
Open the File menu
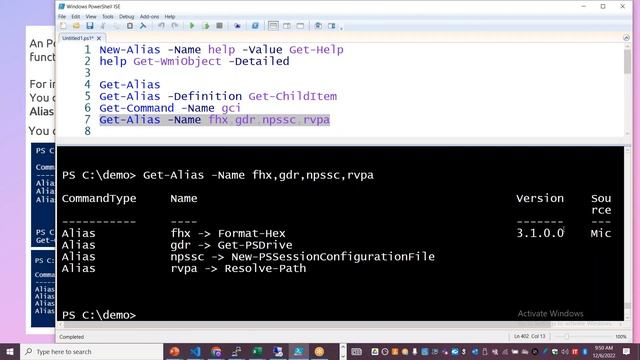coord(62,17)
